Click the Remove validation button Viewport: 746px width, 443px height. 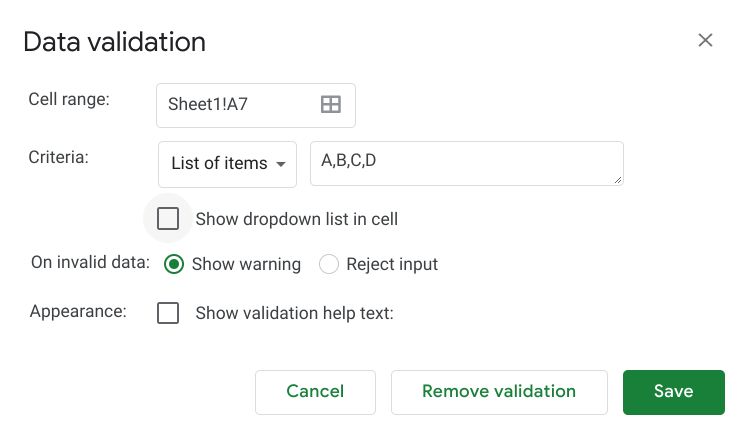(499, 392)
